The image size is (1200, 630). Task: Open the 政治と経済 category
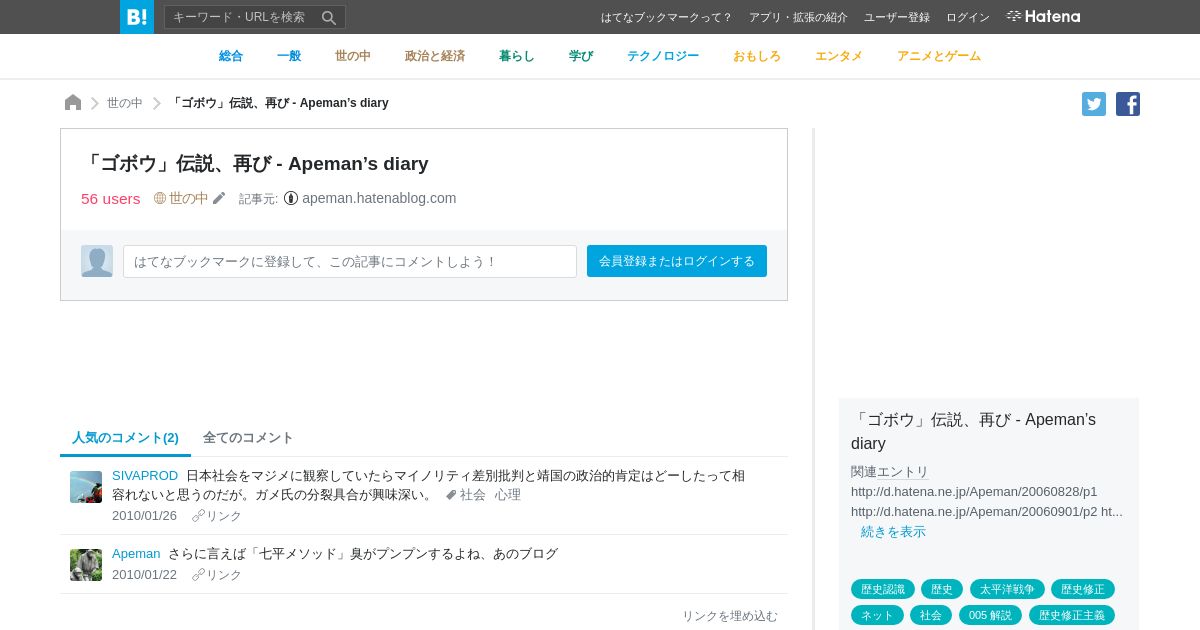435,56
